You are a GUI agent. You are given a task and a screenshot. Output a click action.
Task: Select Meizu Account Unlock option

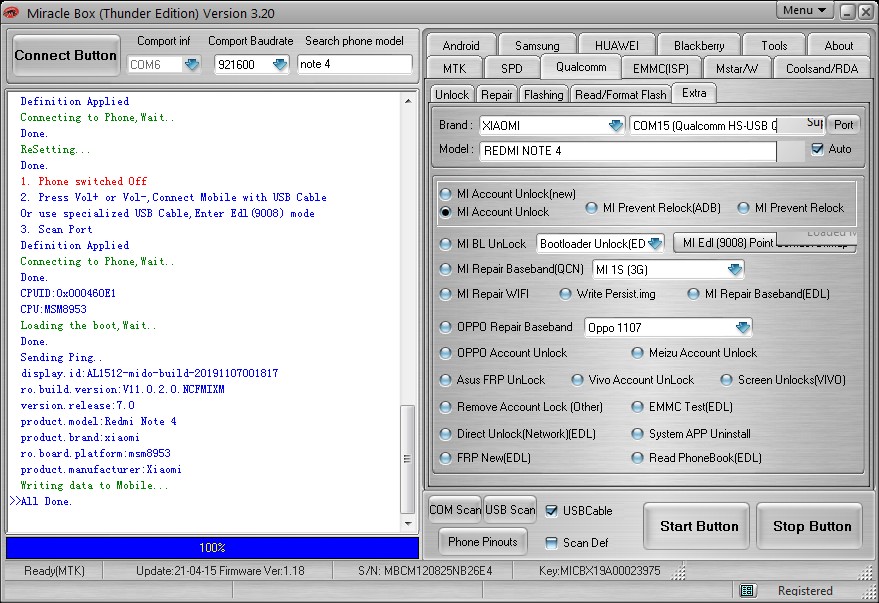637,353
